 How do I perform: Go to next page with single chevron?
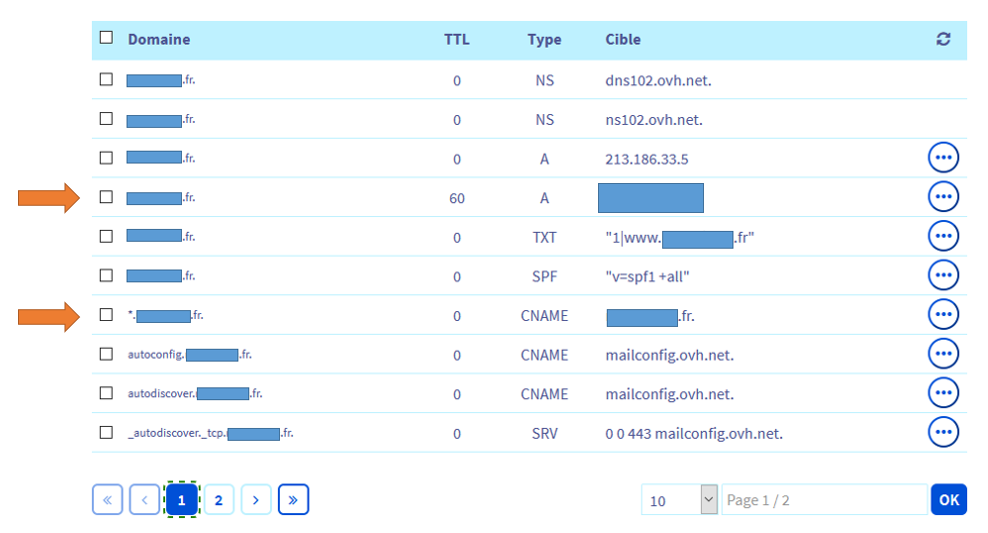[x=256, y=500]
